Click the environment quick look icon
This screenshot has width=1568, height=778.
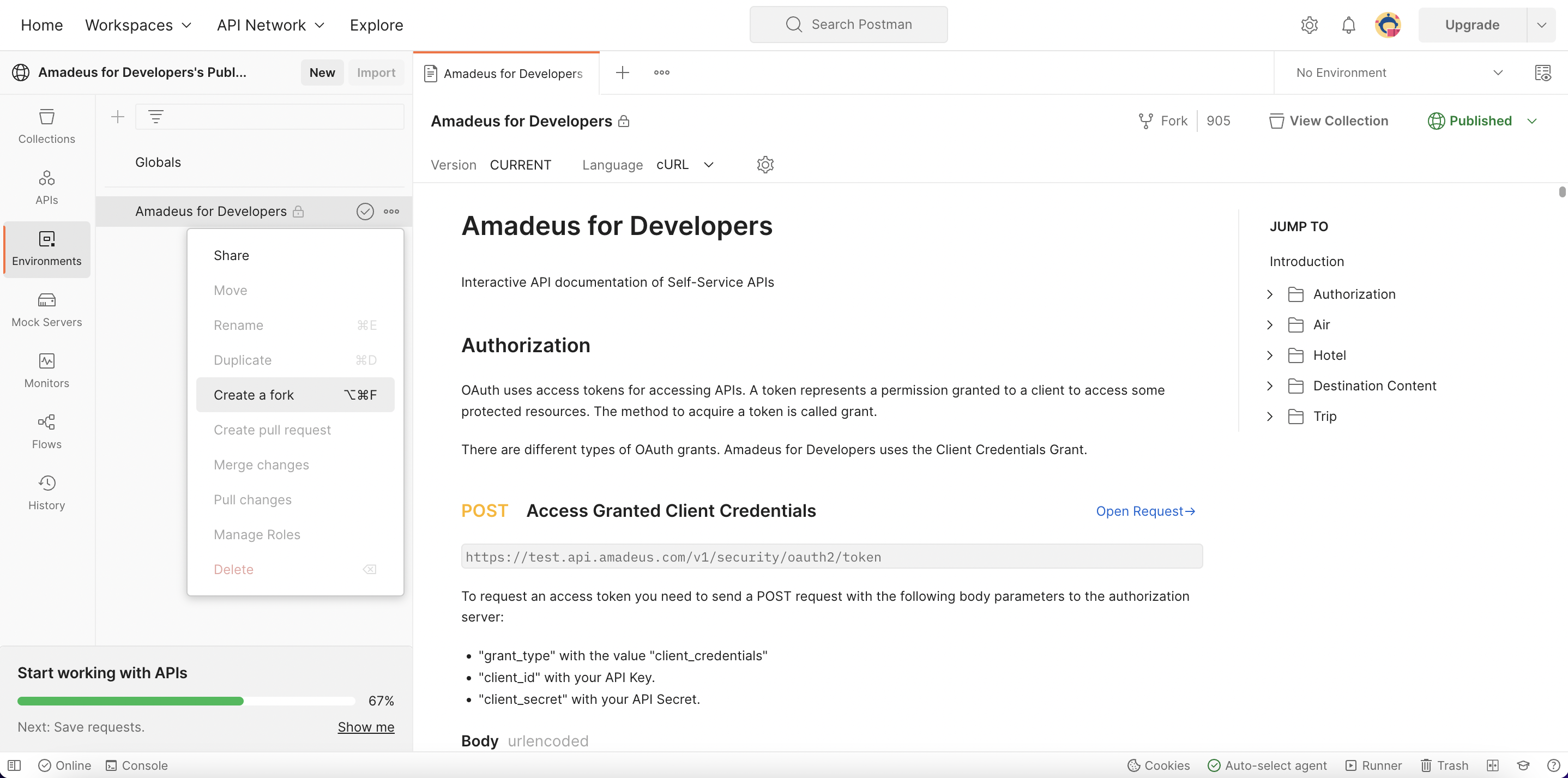click(x=1543, y=73)
